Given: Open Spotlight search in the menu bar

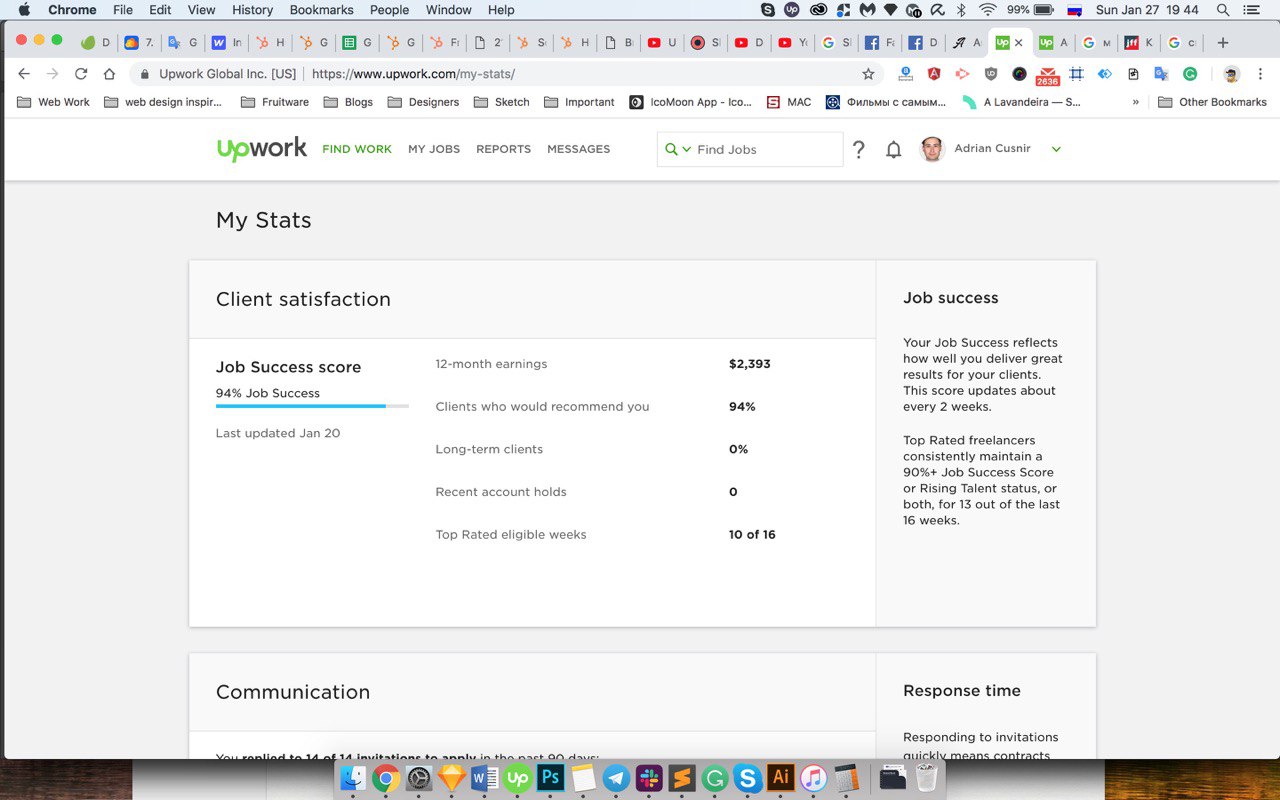Looking at the screenshot, I should coord(1222,10).
